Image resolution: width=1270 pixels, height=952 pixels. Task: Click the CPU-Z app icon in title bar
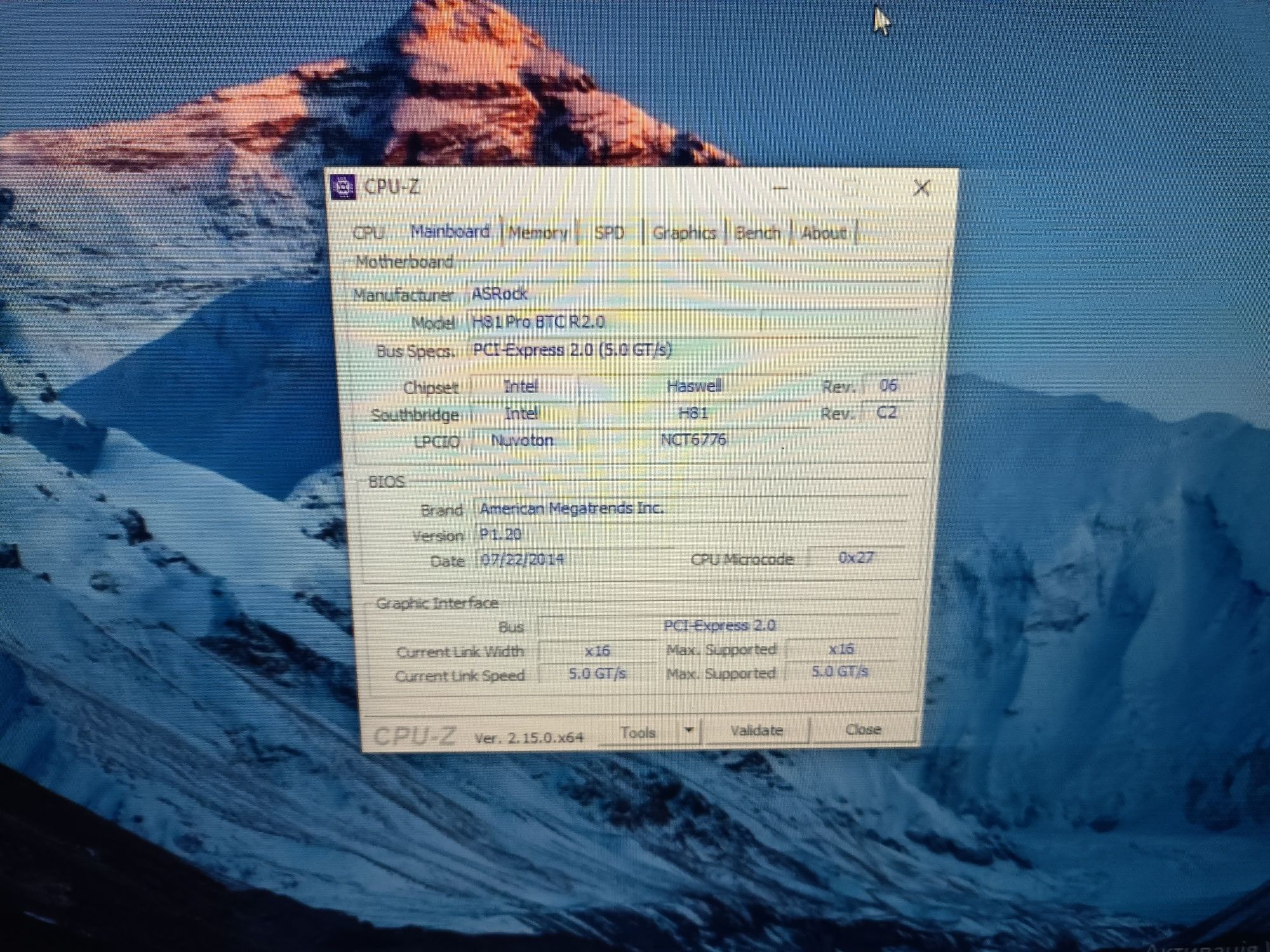pyautogui.click(x=343, y=187)
